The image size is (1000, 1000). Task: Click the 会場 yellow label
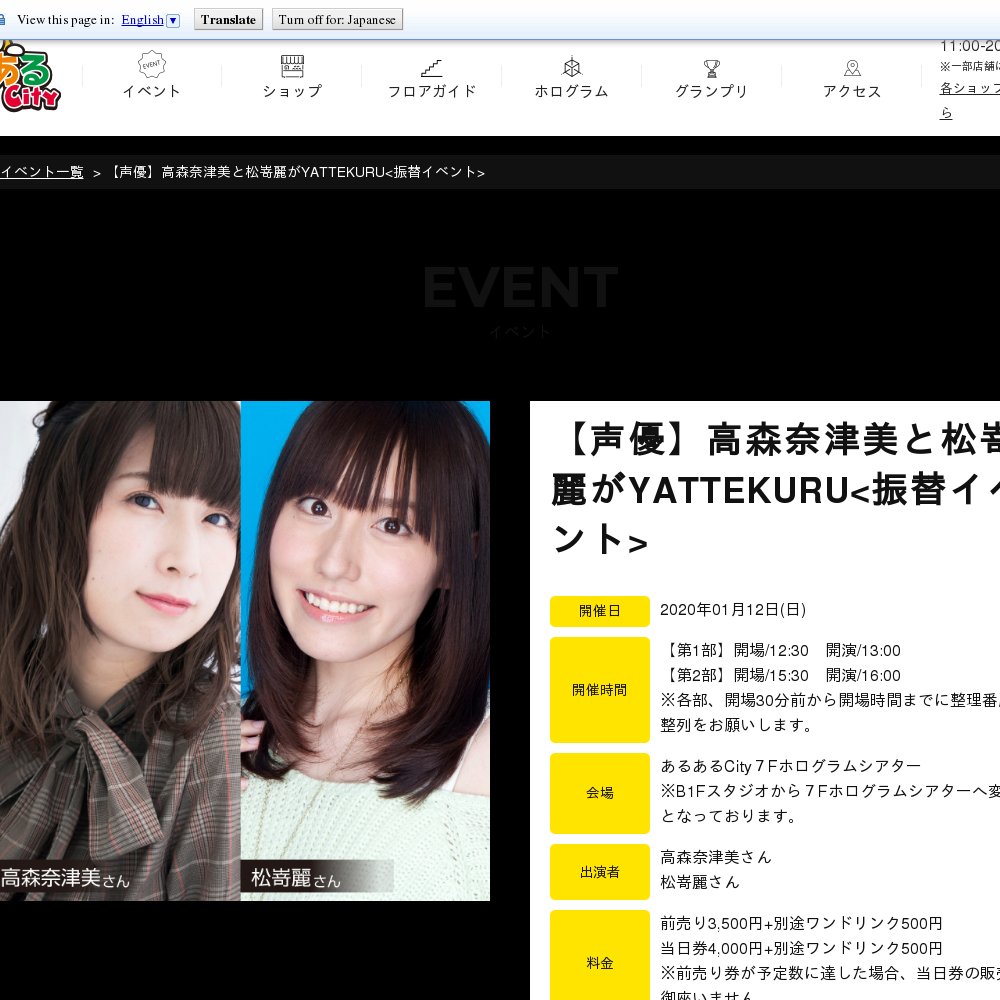pyautogui.click(x=599, y=793)
